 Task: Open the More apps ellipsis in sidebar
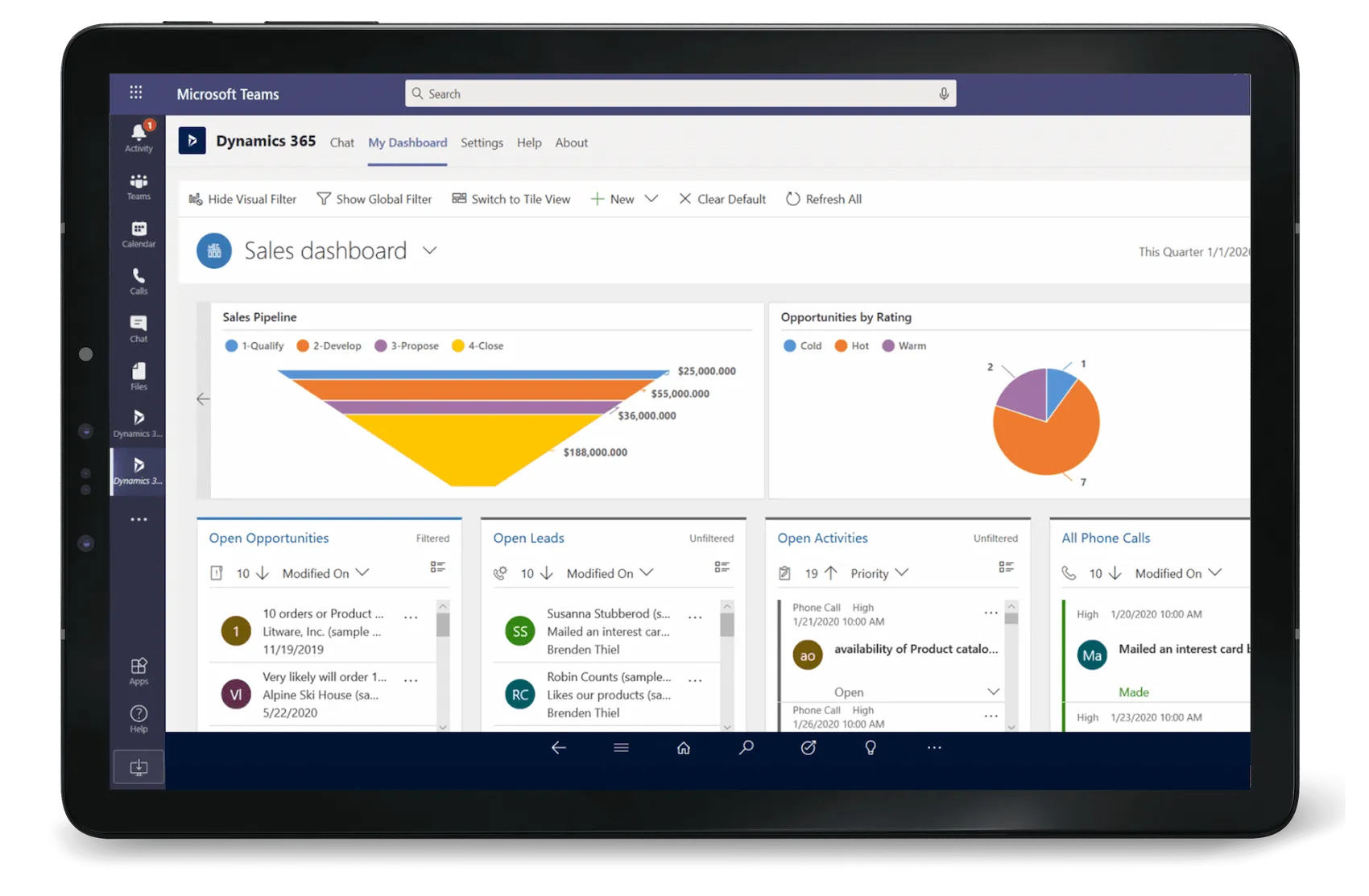tap(139, 519)
